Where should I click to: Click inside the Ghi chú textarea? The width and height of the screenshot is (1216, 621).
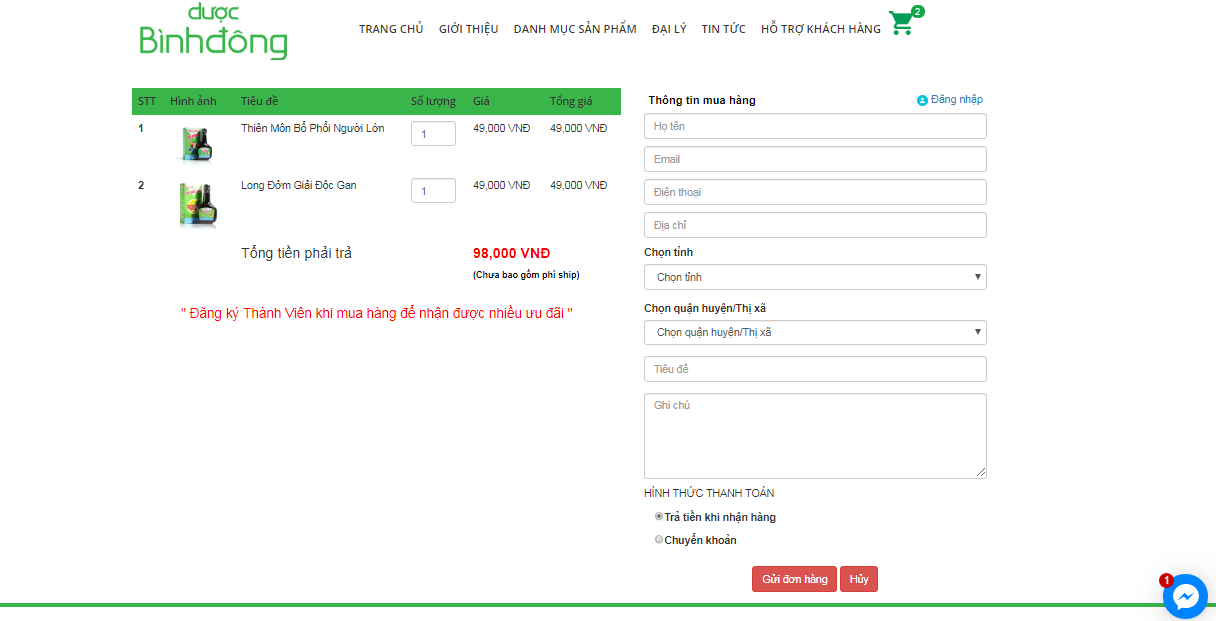815,435
